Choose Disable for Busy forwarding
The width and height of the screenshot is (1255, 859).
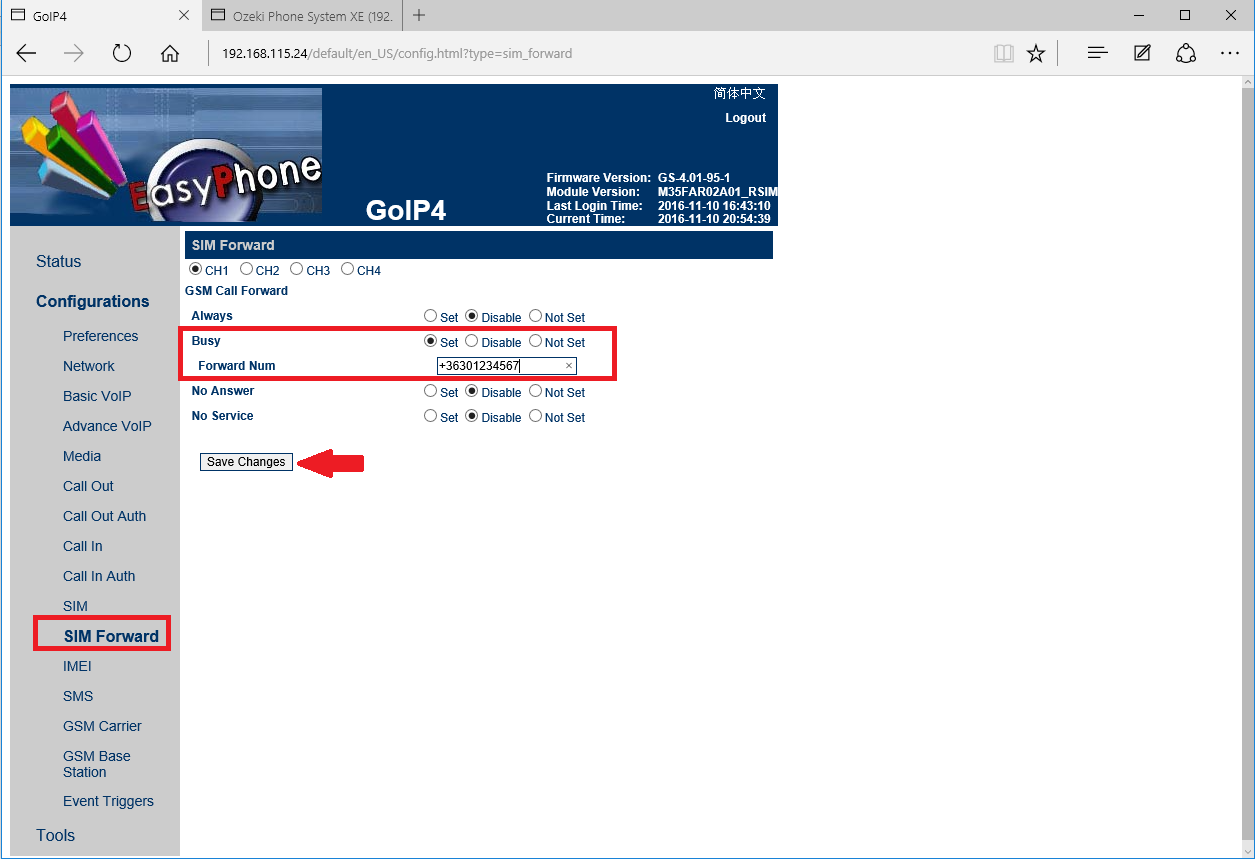[472, 341]
